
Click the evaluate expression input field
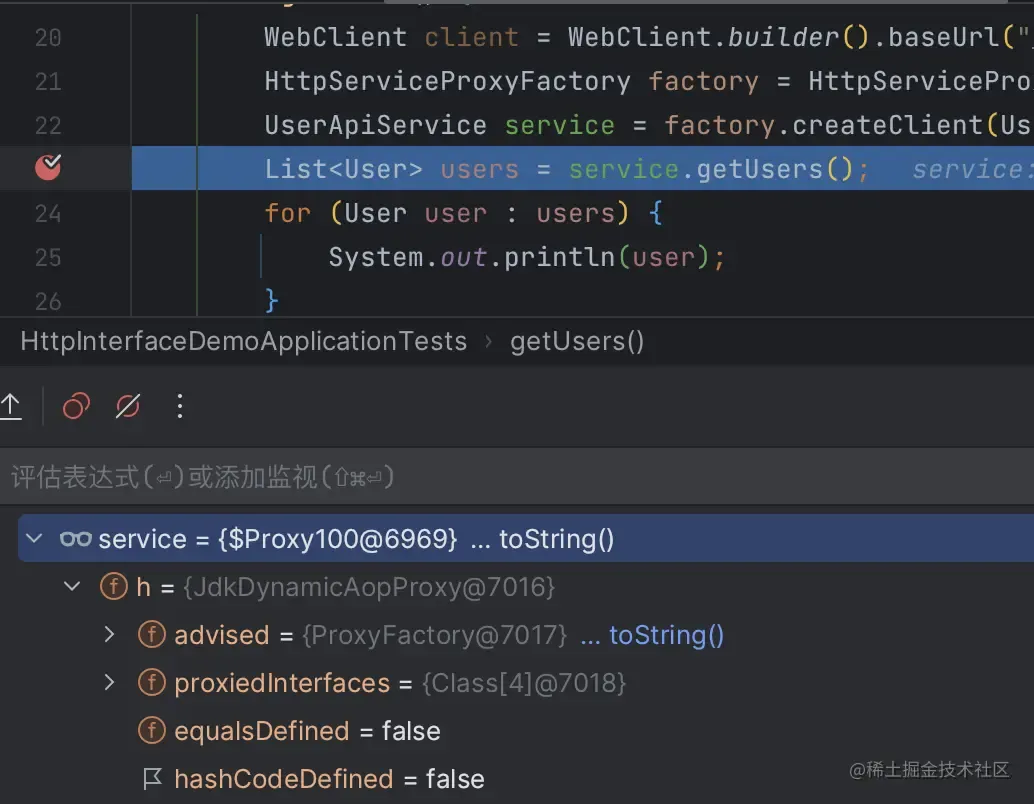[517, 477]
